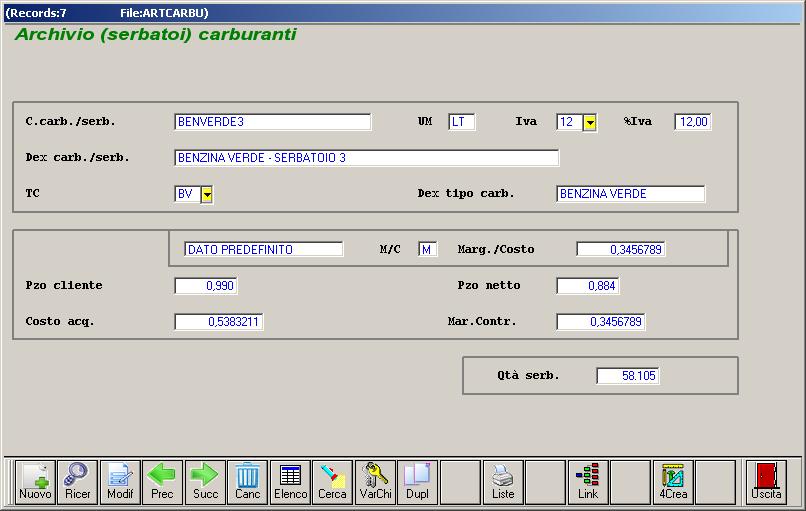Click the Dex tipo carb. field

coord(631,194)
